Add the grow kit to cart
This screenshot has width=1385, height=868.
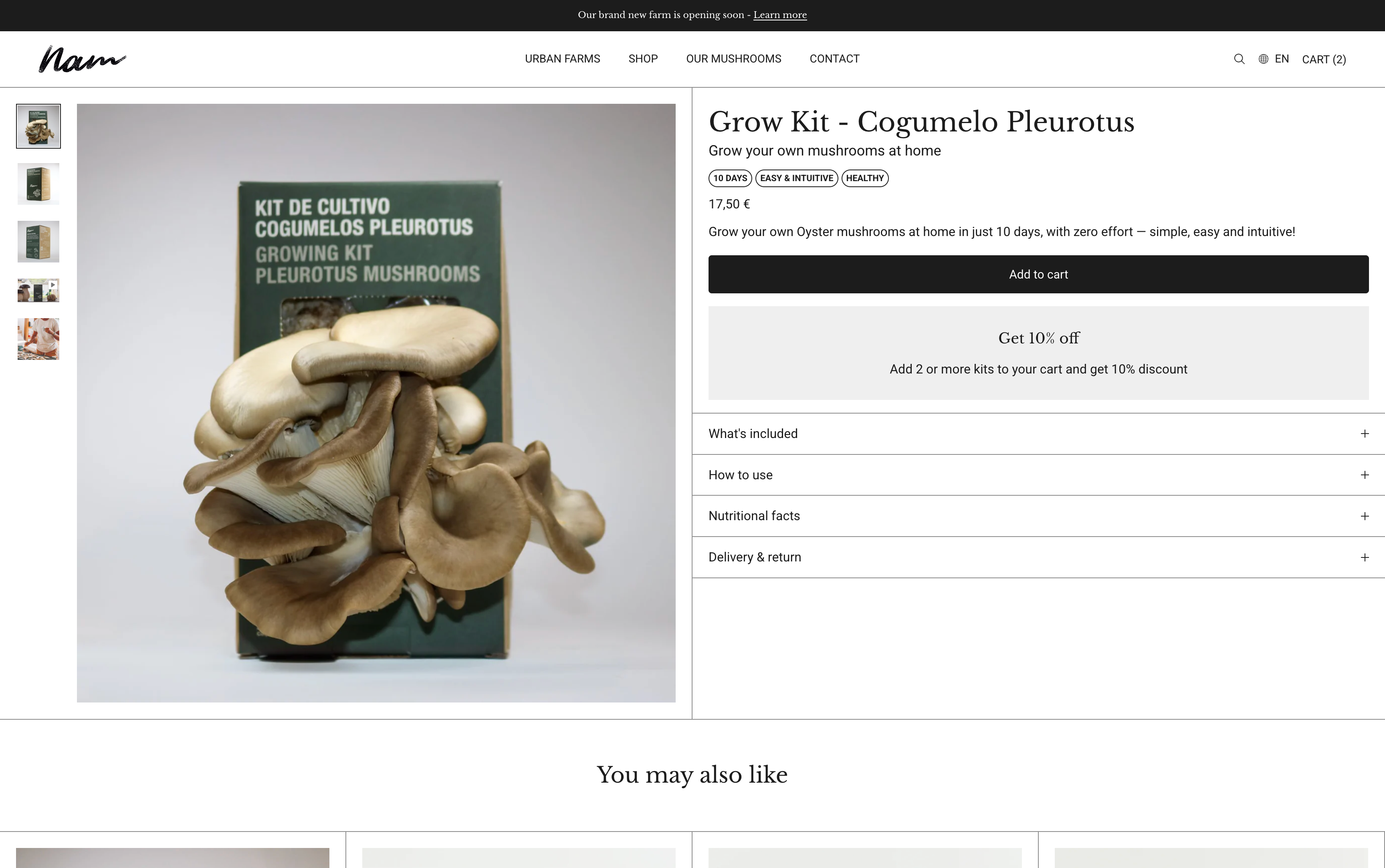(x=1038, y=275)
